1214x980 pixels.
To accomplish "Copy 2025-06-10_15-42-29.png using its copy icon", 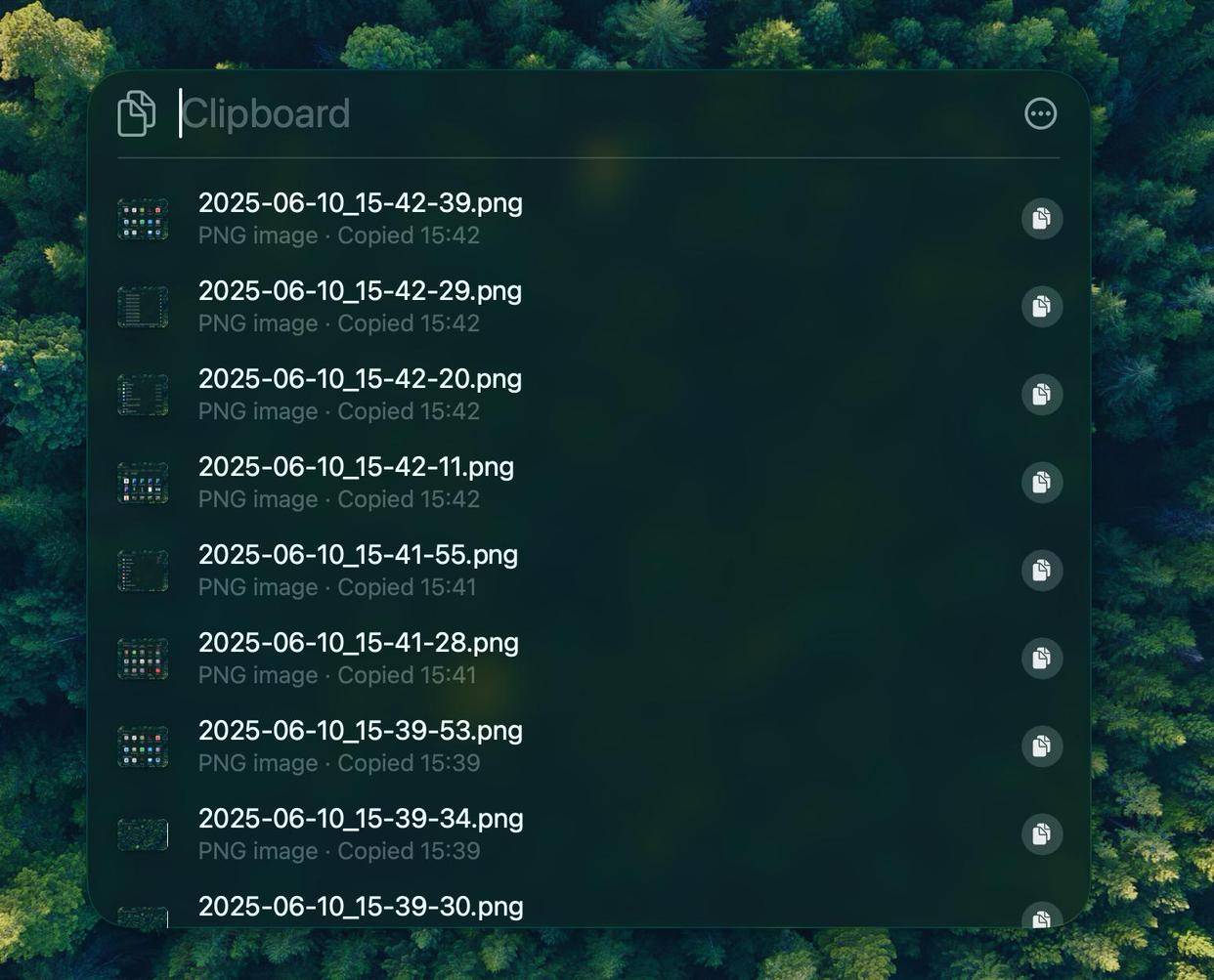I will coord(1042,306).
